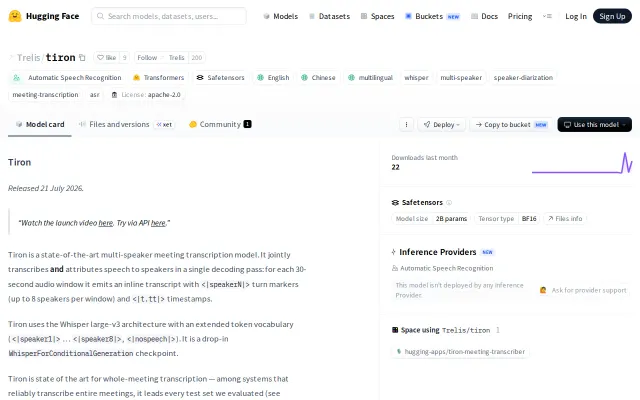Open the Files info link
Viewport: 640px width, 400px height.
(x=565, y=219)
